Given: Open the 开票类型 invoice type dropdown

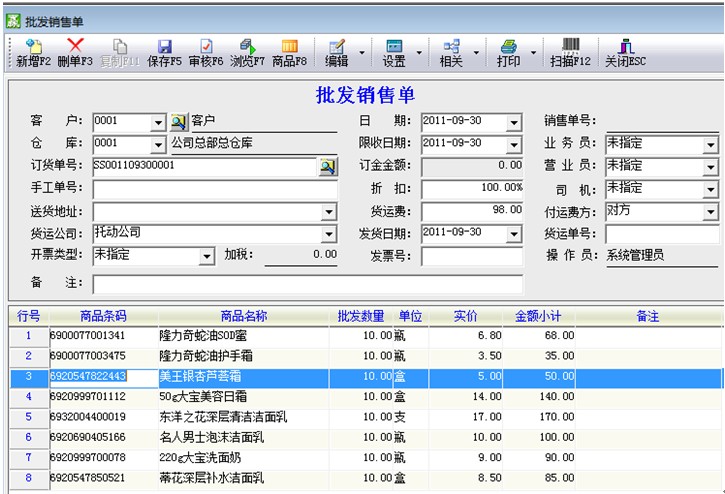Looking at the screenshot, I should [207, 256].
